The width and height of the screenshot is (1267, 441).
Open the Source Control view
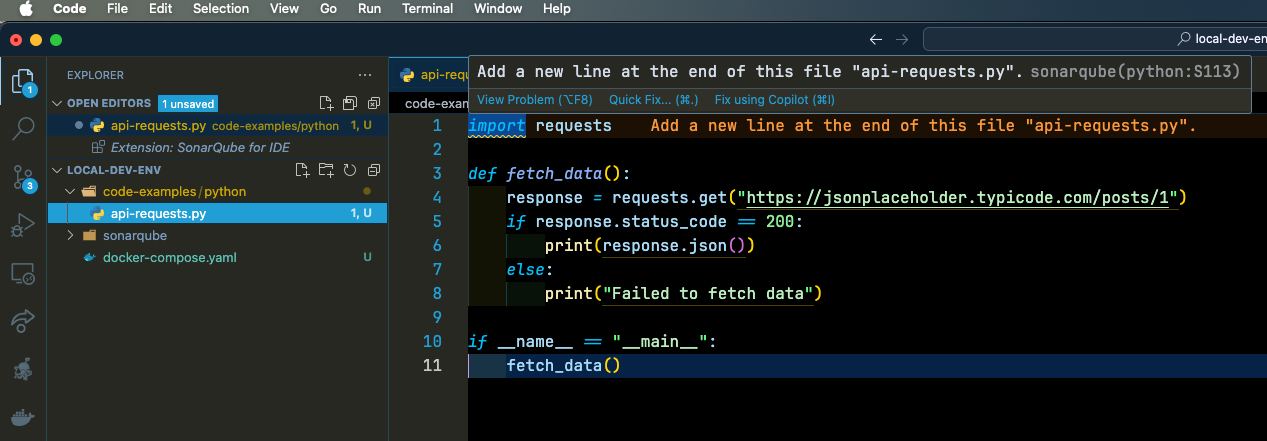[x=24, y=178]
